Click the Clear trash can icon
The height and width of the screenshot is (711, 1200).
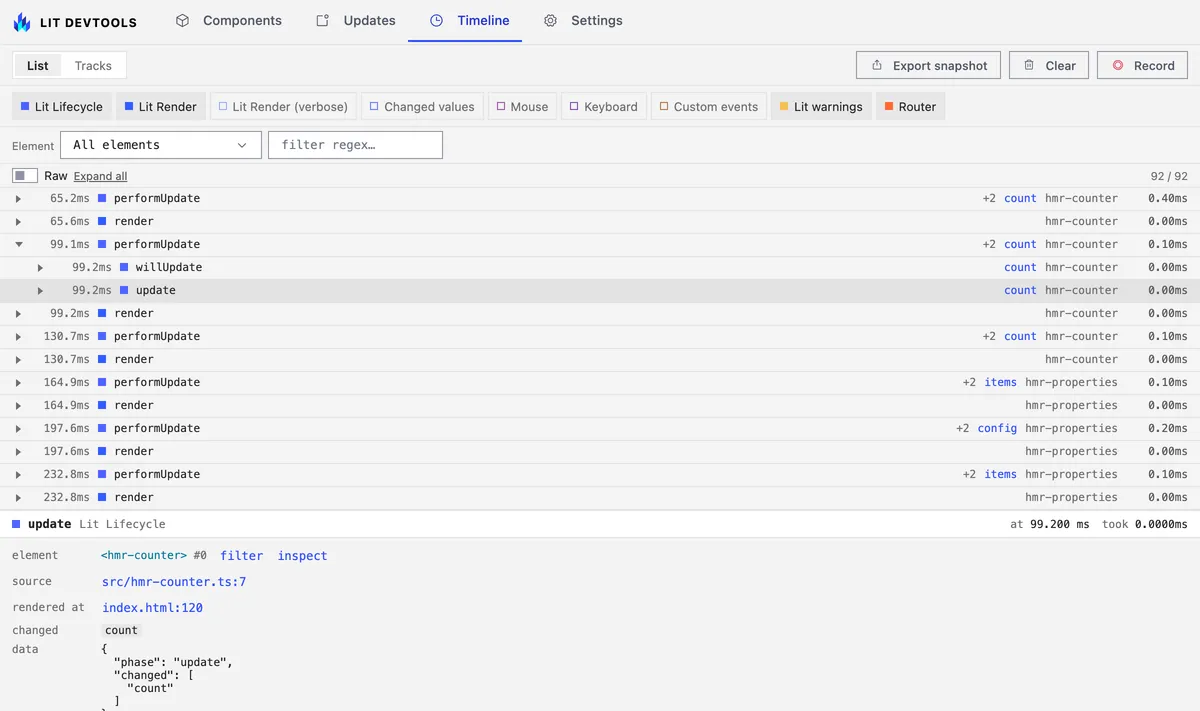click(x=1029, y=65)
